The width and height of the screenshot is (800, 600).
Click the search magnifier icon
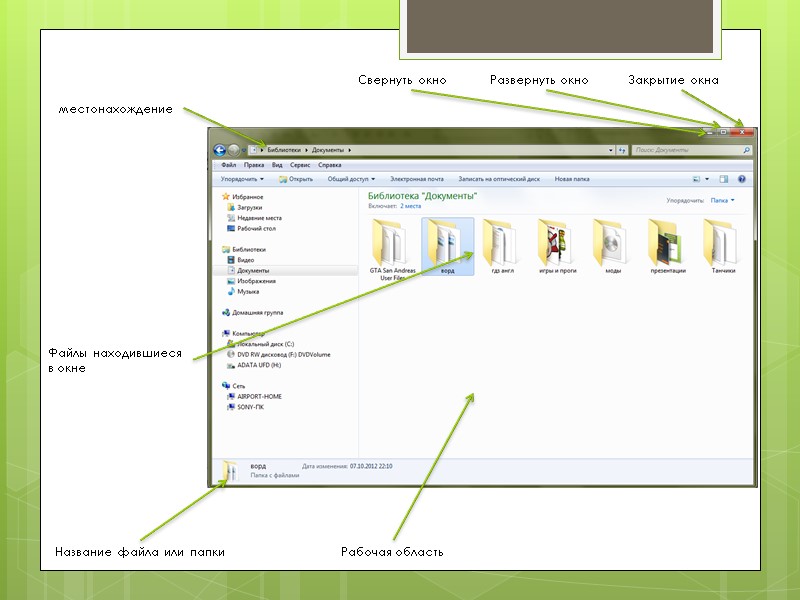746,150
